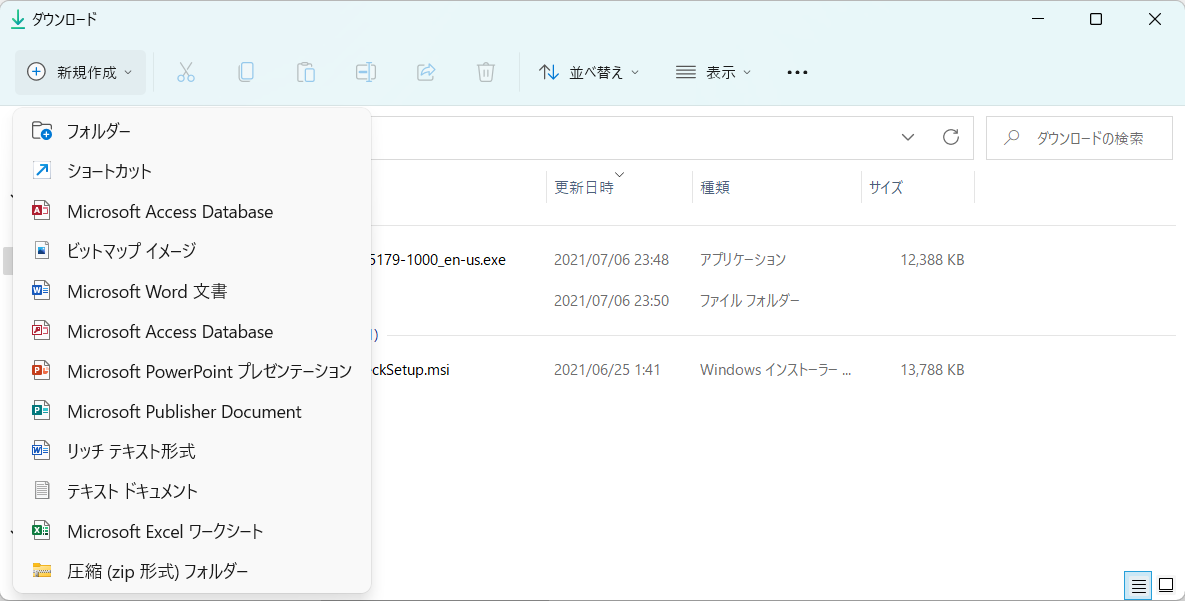Click the green download arrow title icon

pos(17,20)
